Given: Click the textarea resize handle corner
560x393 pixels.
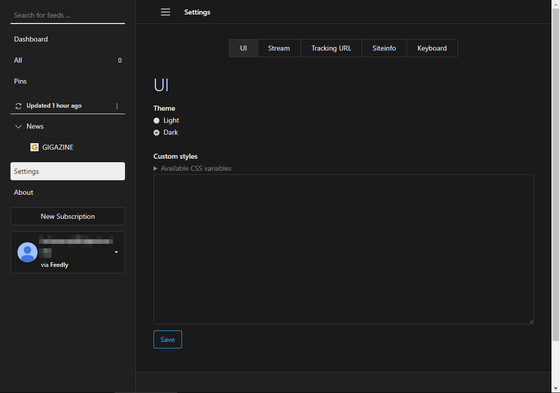Looking at the screenshot, I should point(531,322).
